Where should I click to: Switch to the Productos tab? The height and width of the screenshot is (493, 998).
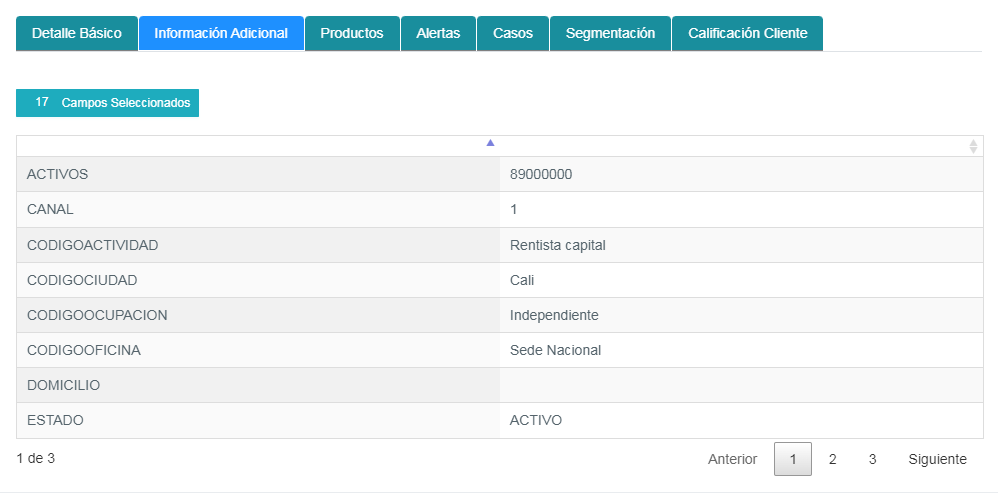[352, 33]
